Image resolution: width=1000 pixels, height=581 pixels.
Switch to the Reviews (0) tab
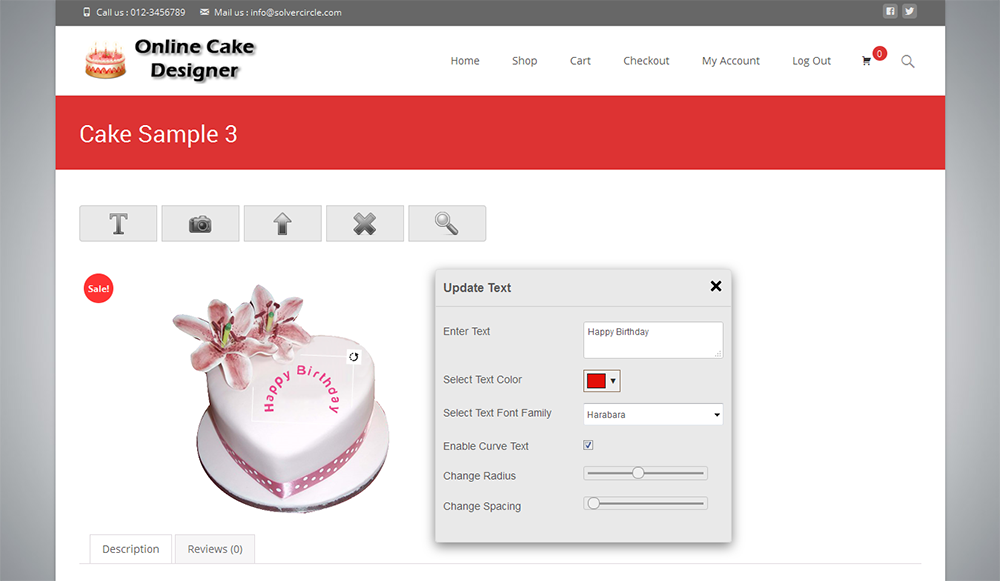pos(215,548)
